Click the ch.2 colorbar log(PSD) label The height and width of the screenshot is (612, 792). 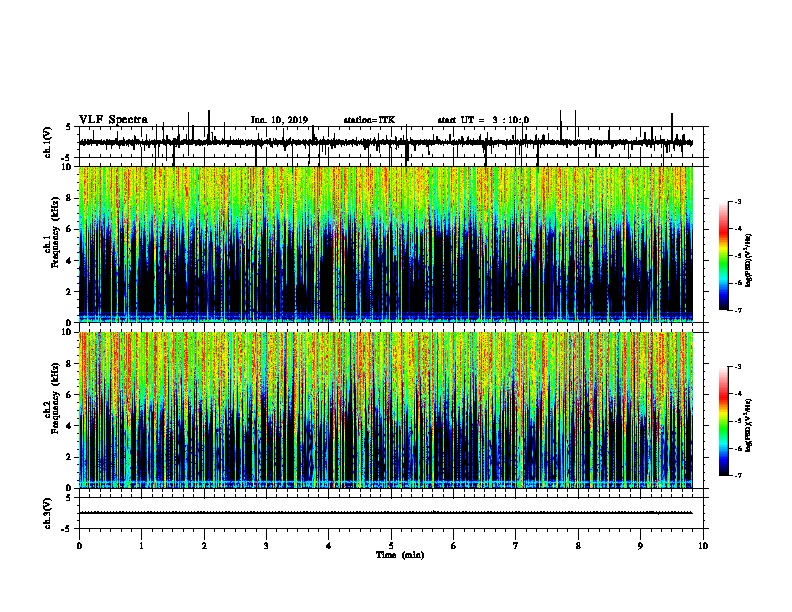point(748,426)
